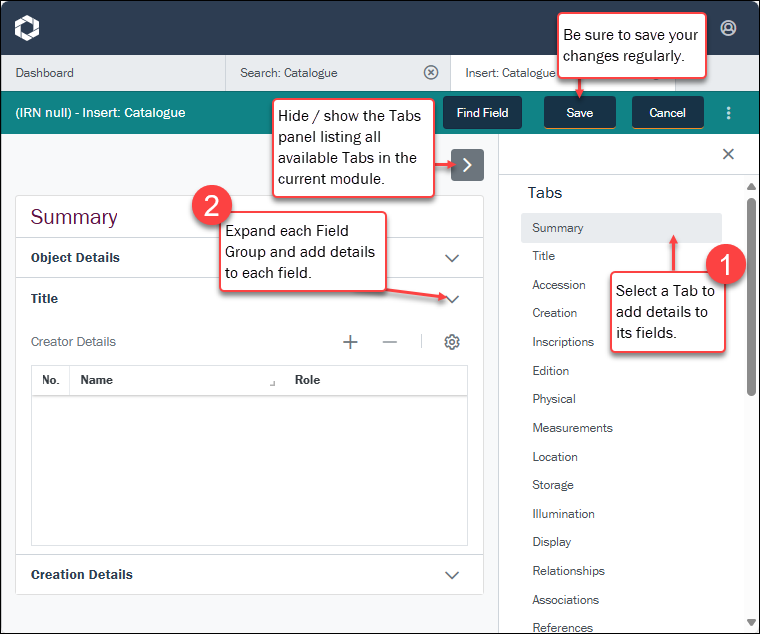Collapse the Title field group
The image size is (760, 634).
(452, 299)
